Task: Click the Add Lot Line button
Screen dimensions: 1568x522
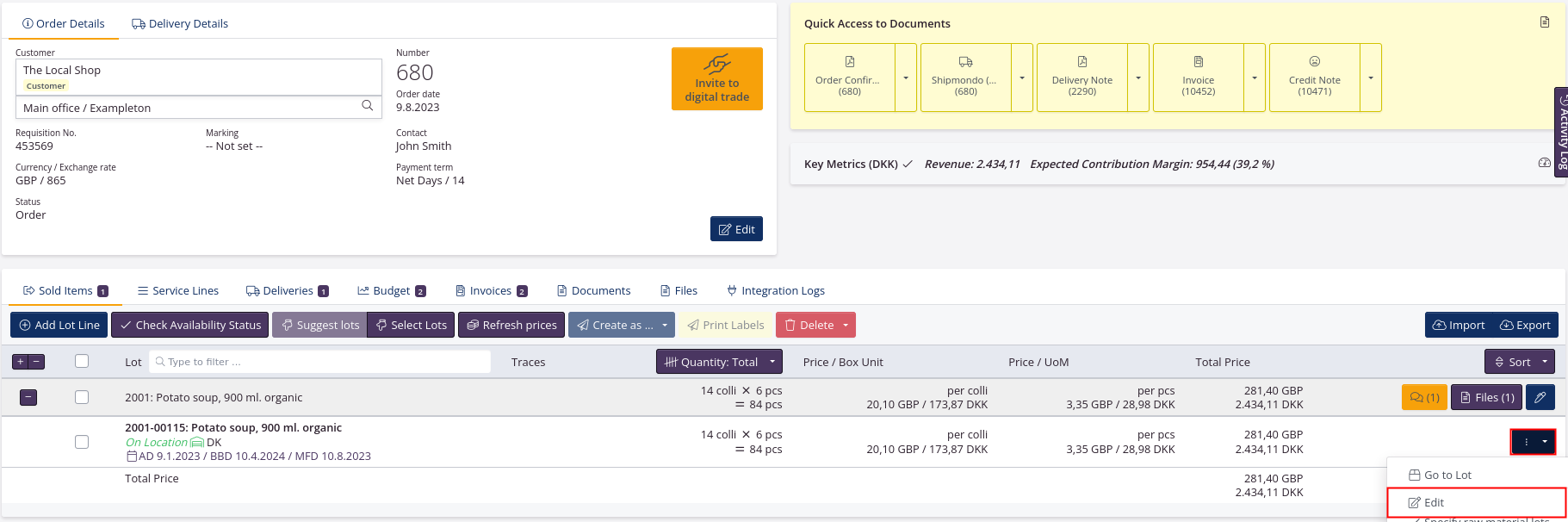Action: click(59, 325)
